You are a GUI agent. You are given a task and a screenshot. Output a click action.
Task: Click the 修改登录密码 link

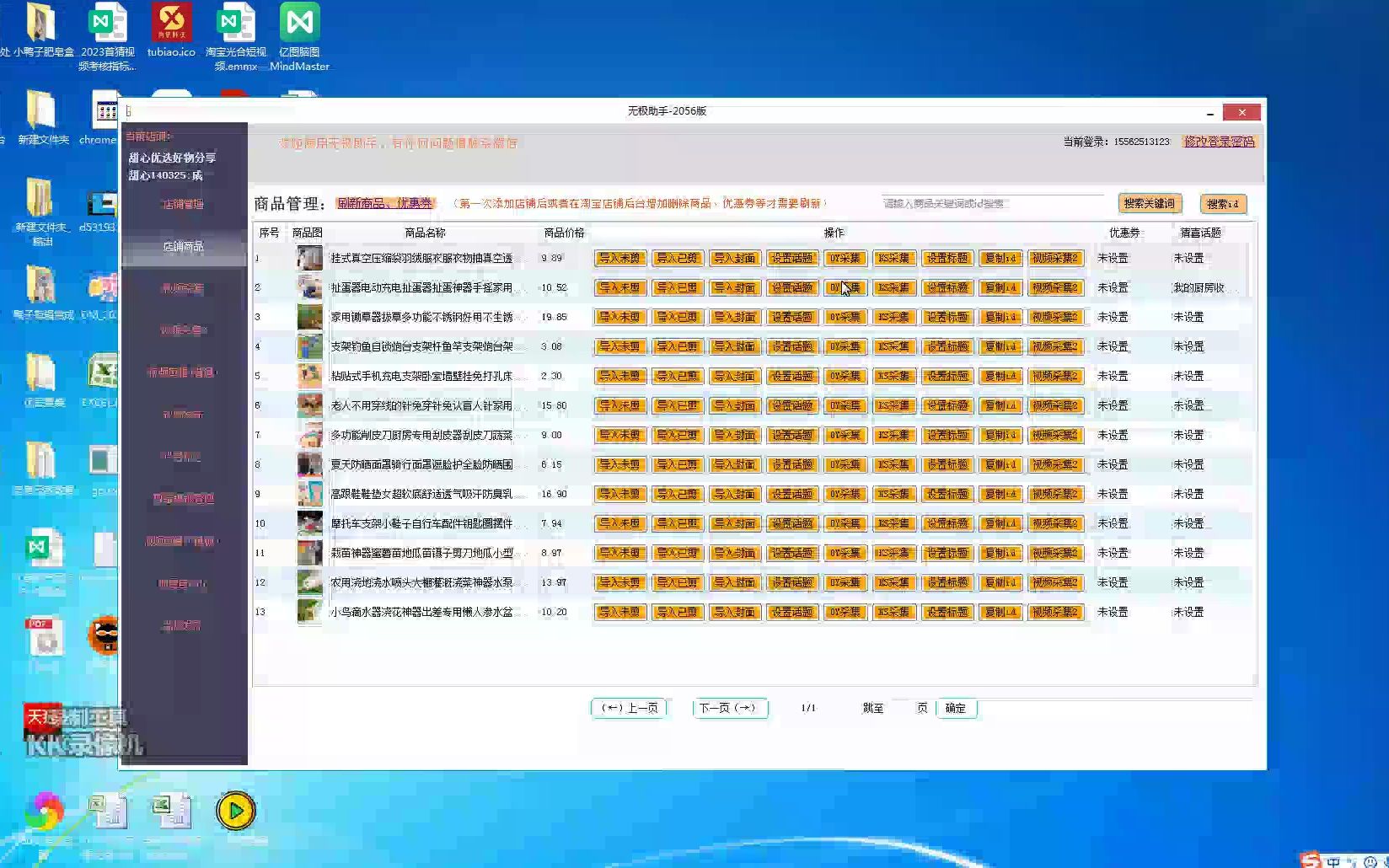(x=1219, y=142)
